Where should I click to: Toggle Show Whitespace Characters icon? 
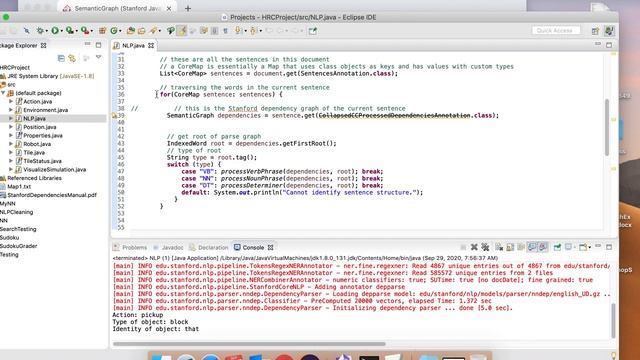(x=225, y=31)
